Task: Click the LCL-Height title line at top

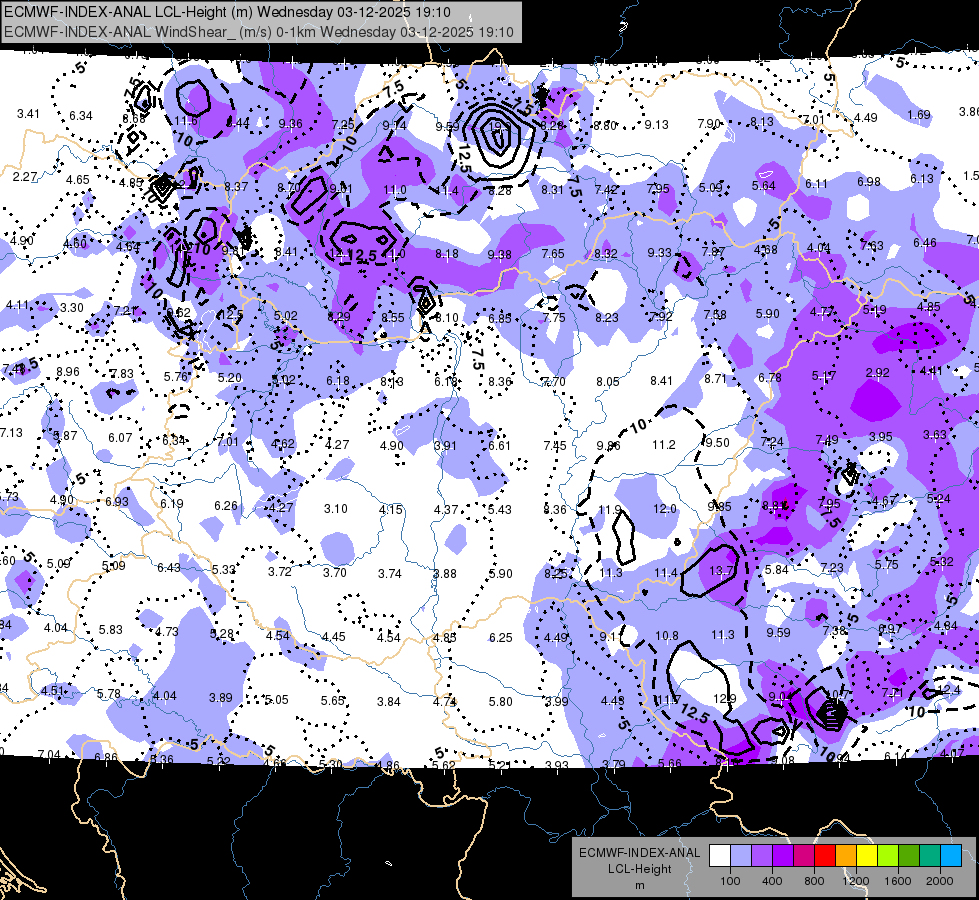Action: click(x=227, y=12)
